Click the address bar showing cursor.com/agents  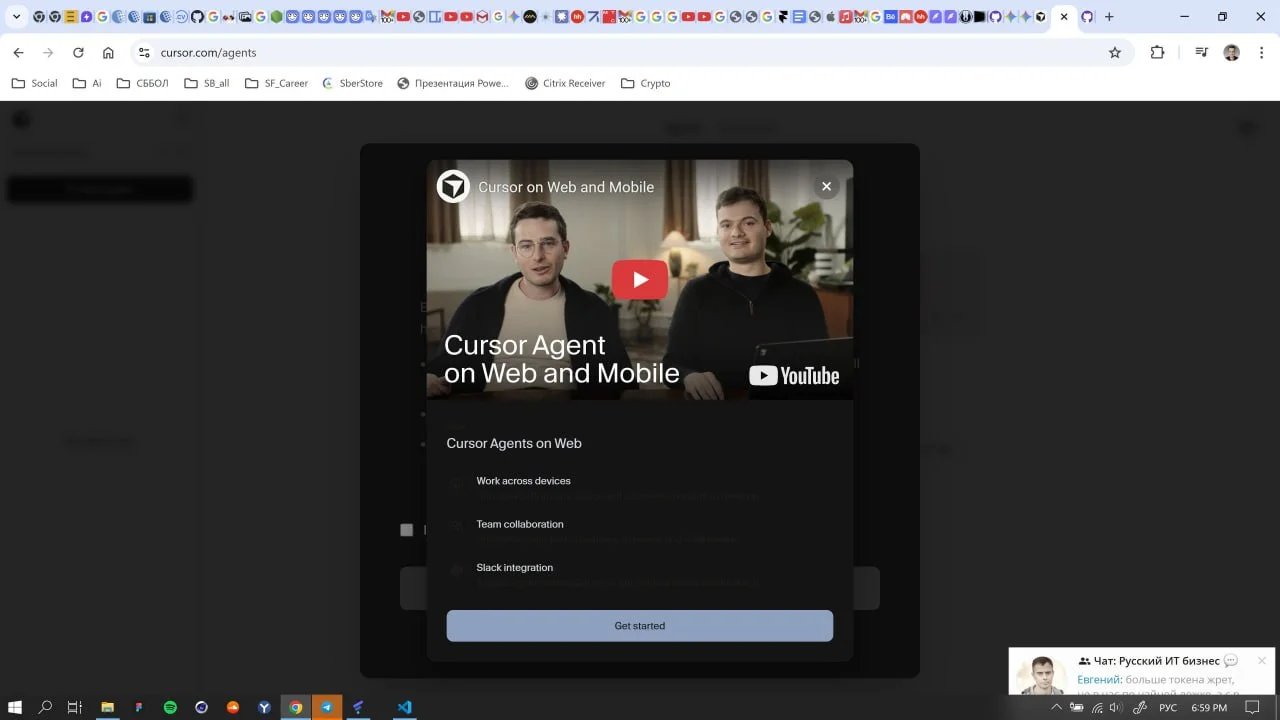pyautogui.click(x=600, y=53)
